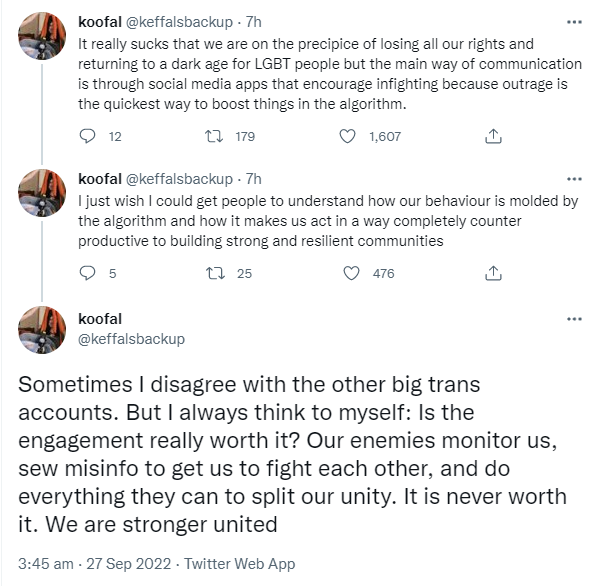Reply to the second tweet with 5 replies
Screen dimensions: 599x586
click(x=87, y=273)
